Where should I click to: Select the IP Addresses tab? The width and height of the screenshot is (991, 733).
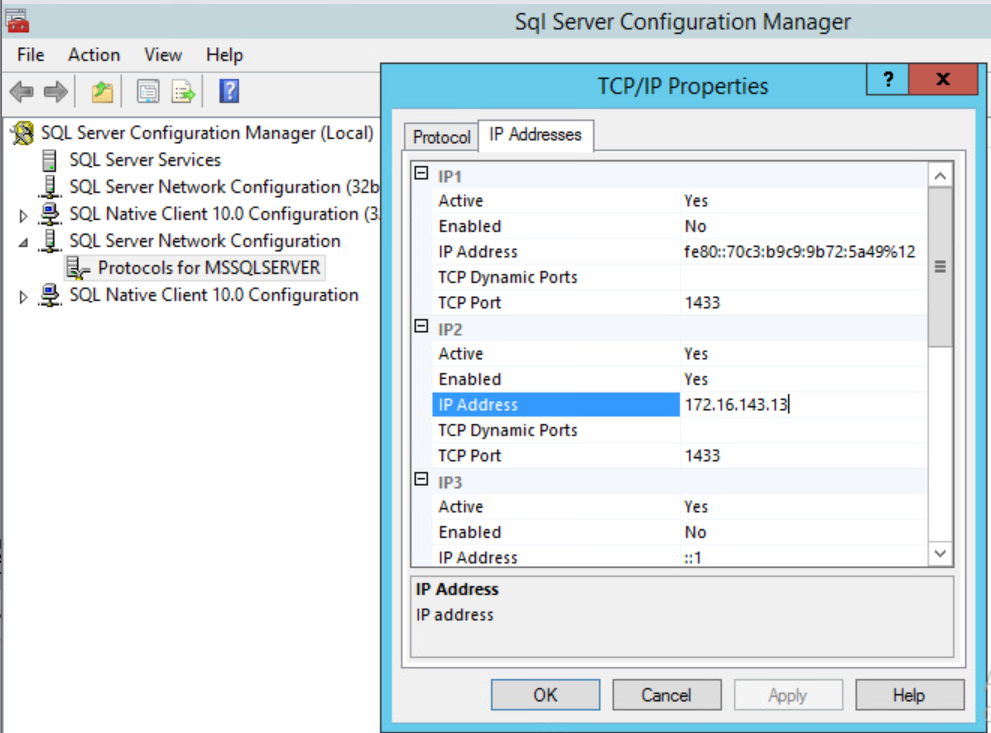535,135
